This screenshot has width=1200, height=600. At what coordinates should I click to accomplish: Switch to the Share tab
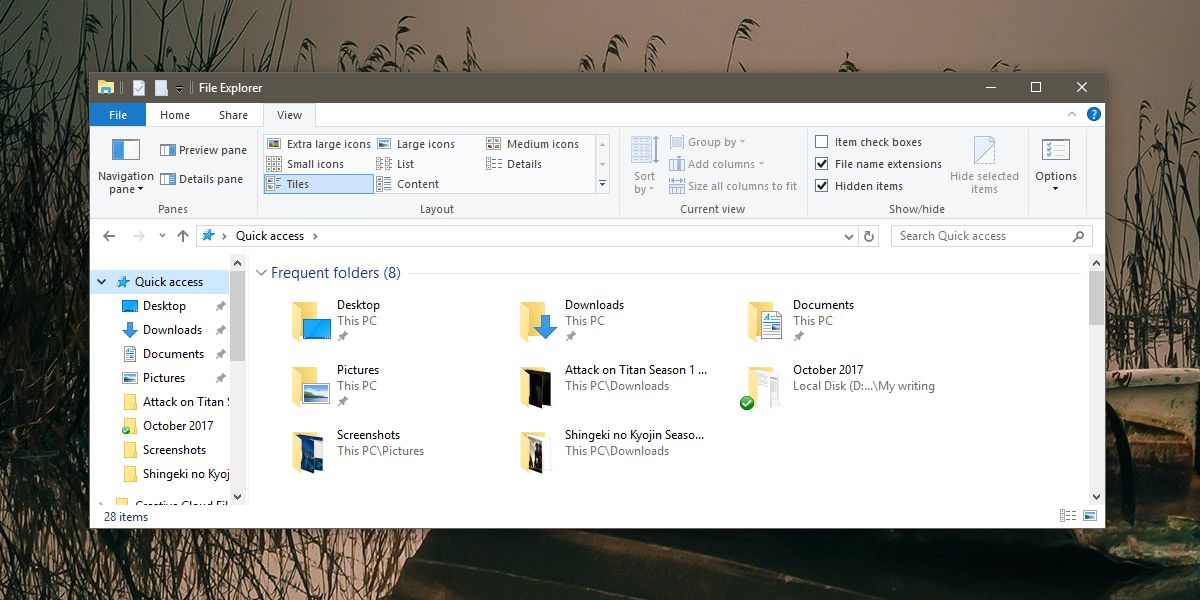tap(233, 115)
